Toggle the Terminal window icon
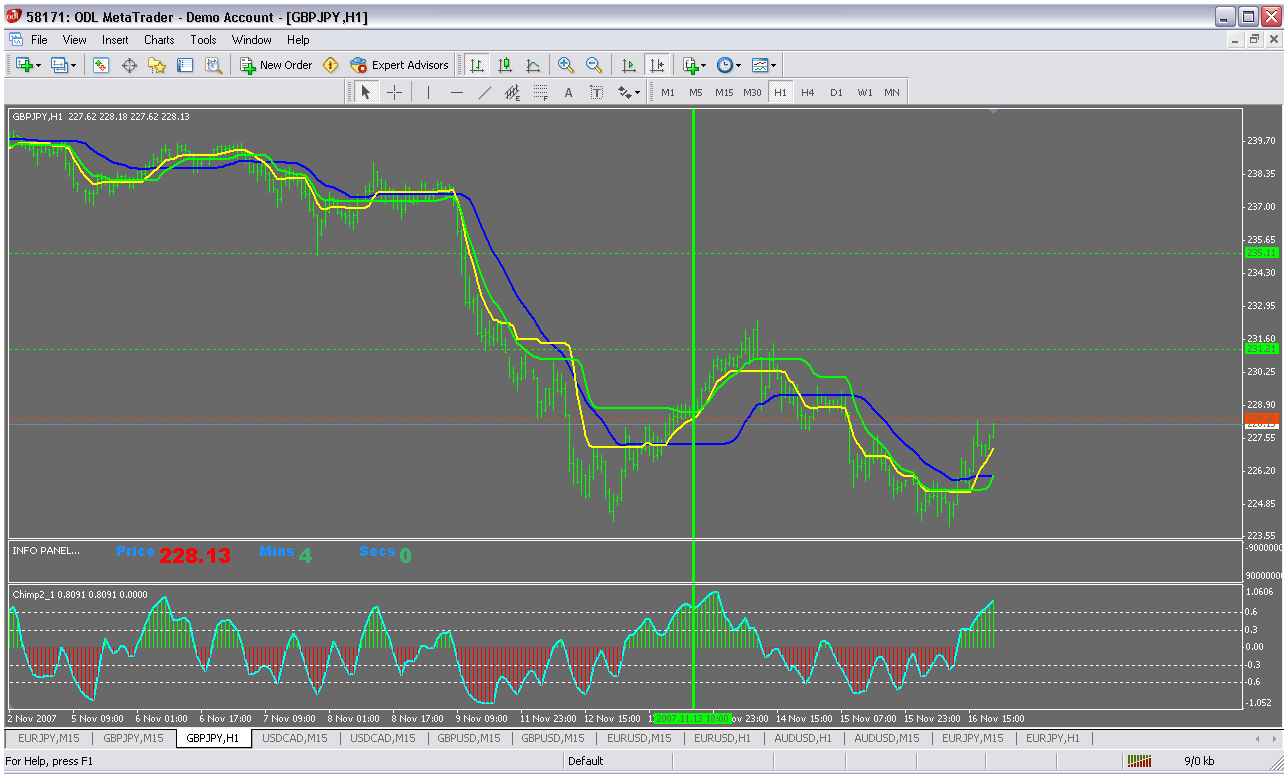Viewport: 1288px width, 774px height. click(x=185, y=65)
